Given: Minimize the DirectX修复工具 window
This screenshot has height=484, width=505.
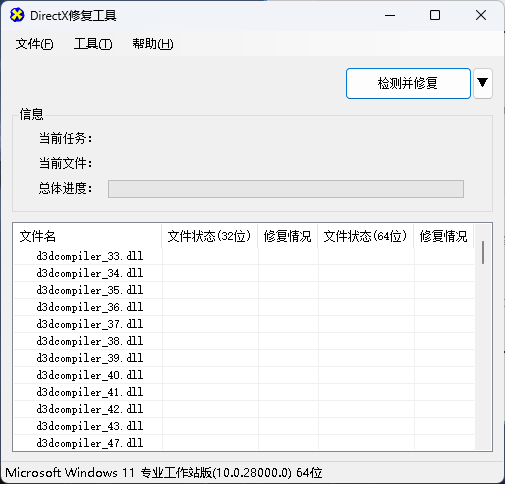Looking at the screenshot, I should point(390,15).
